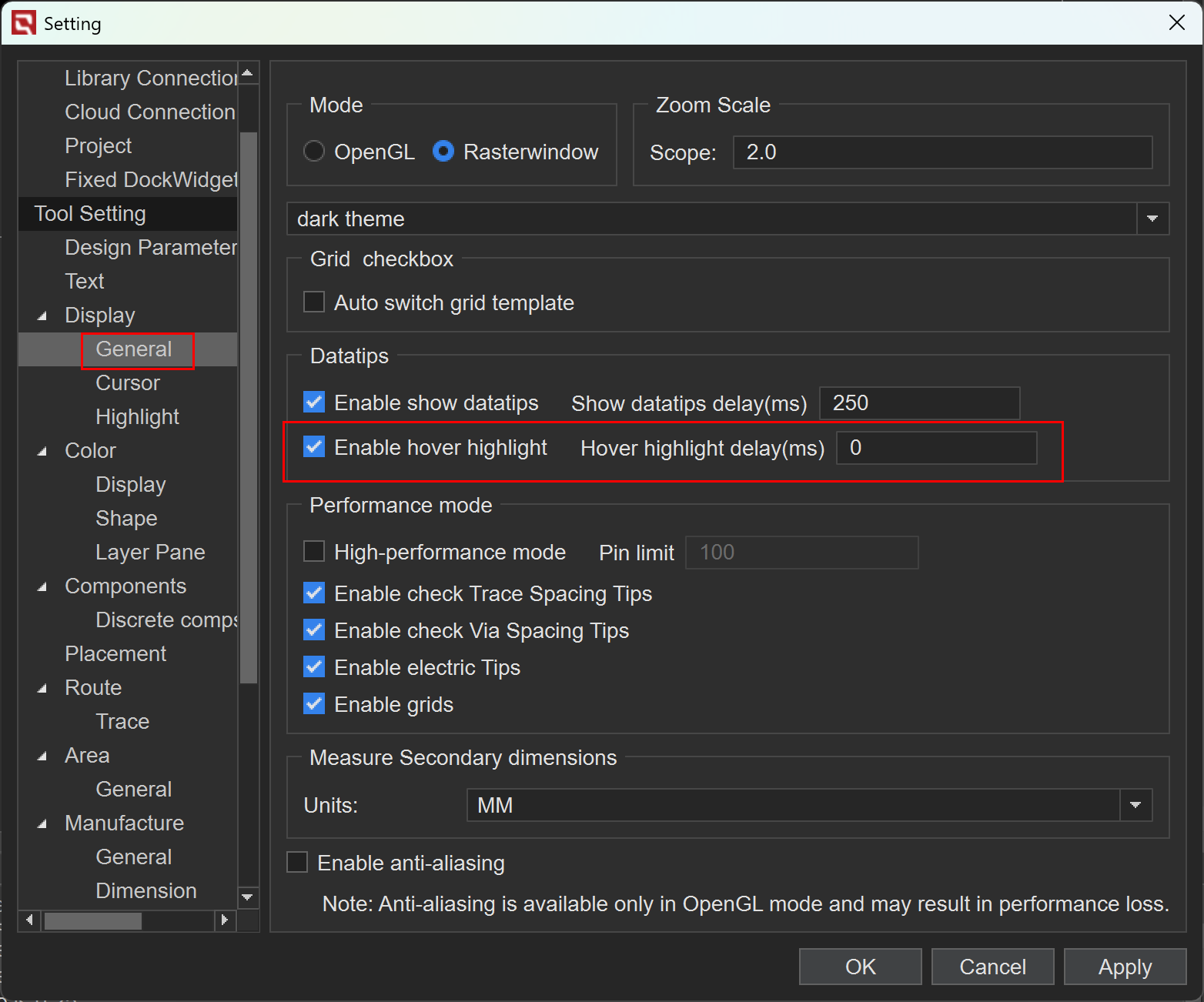Enable Auto switch grid template checkbox
The height and width of the screenshot is (1002, 1204).
tap(314, 302)
